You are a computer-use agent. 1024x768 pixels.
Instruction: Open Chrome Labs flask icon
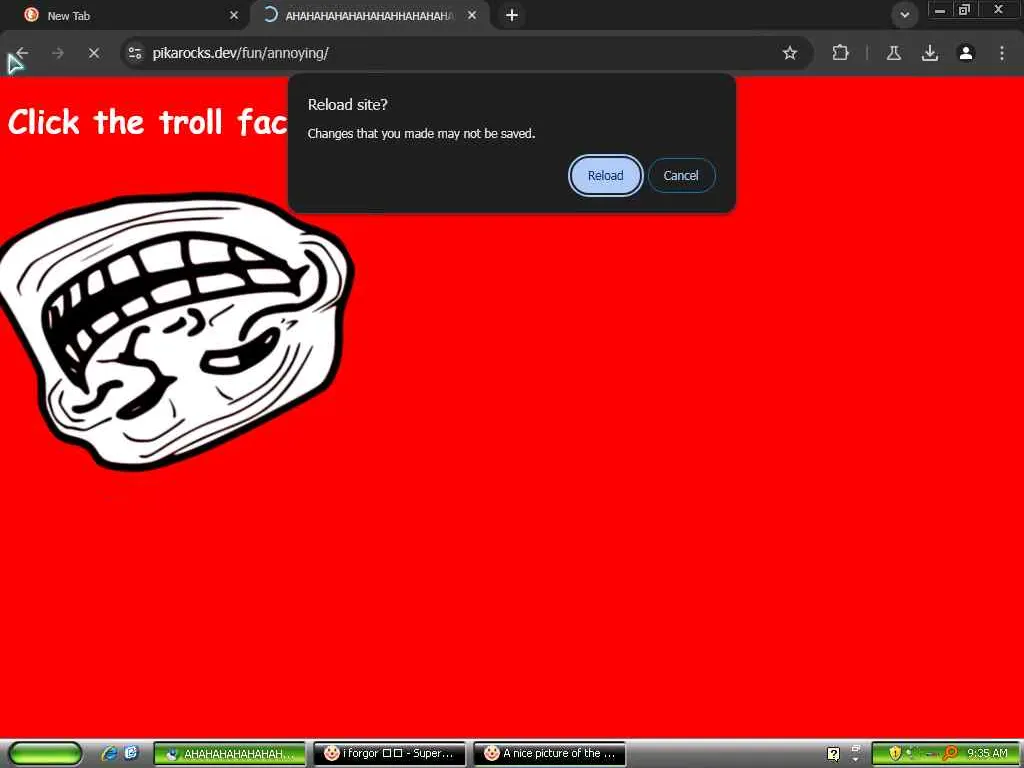click(x=894, y=53)
